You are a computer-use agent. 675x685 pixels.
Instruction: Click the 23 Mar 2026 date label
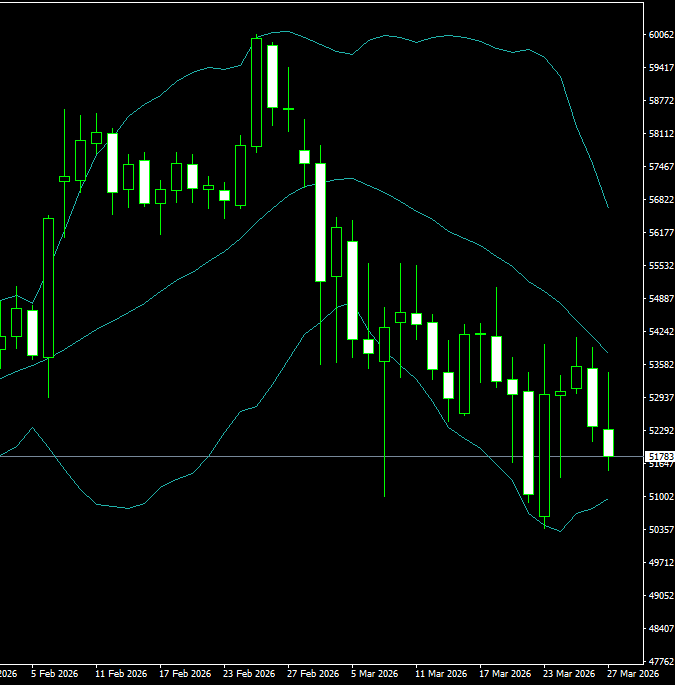569,675
